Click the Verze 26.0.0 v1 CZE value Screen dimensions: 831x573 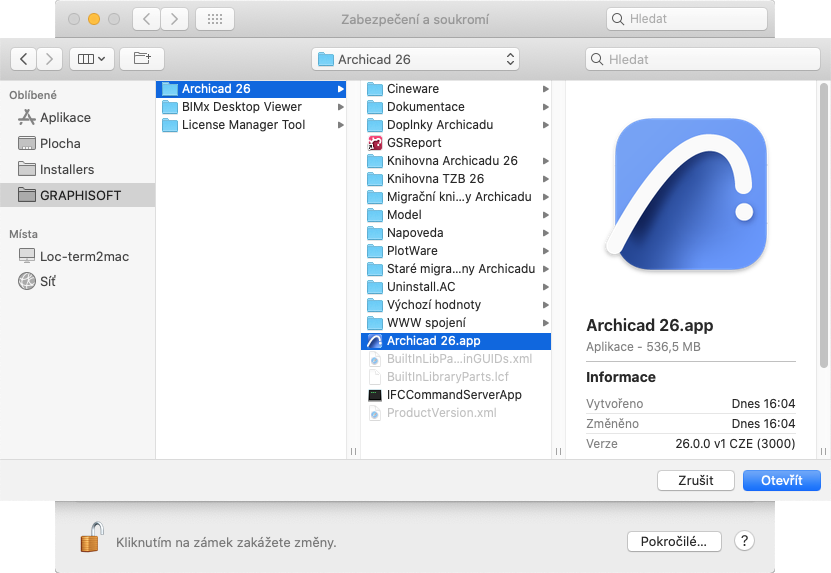coord(735,444)
